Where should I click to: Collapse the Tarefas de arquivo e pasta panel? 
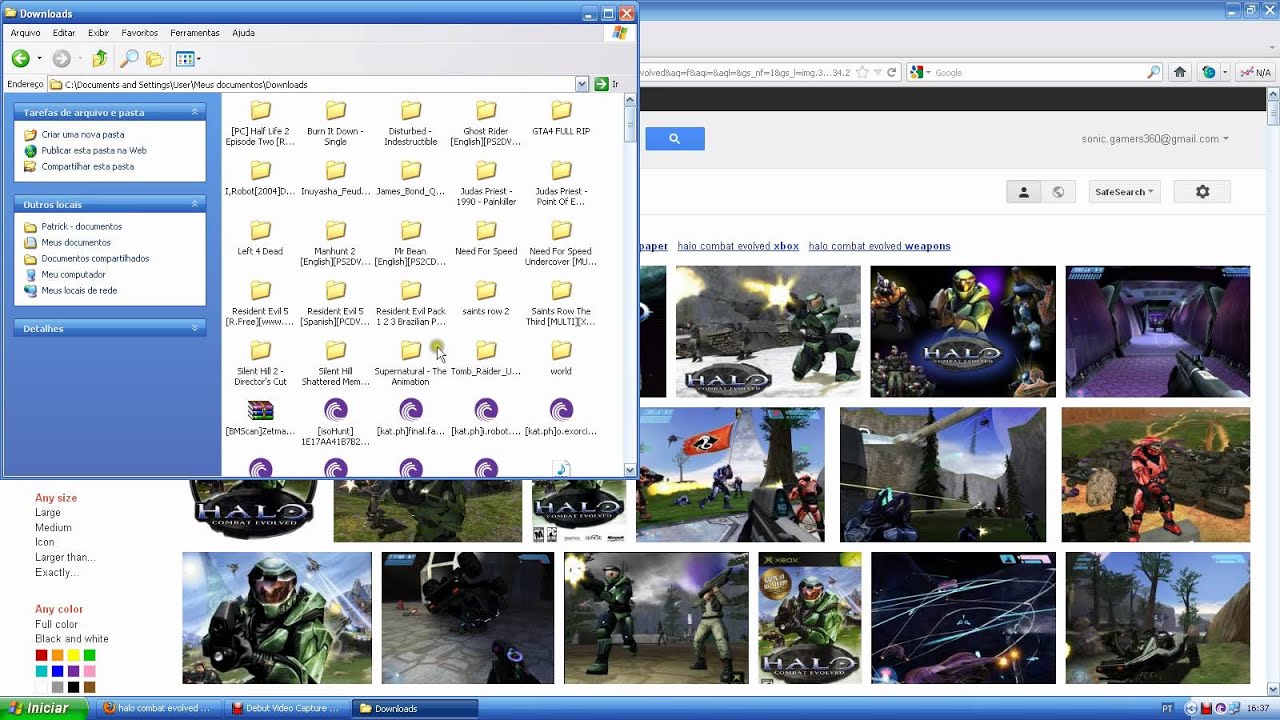click(x=195, y=113)
